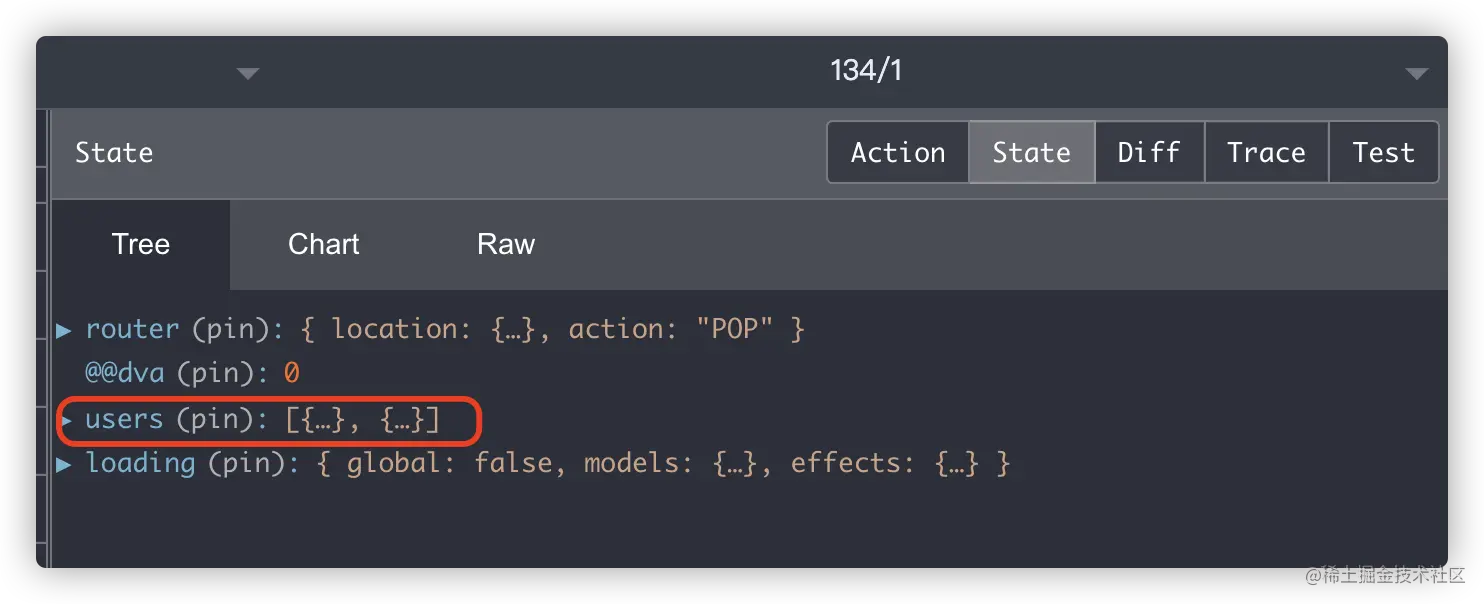This screenshot has width=1484, height=604.
Task: Show the Diff inspector view
Action: (x=1149, y=152)
